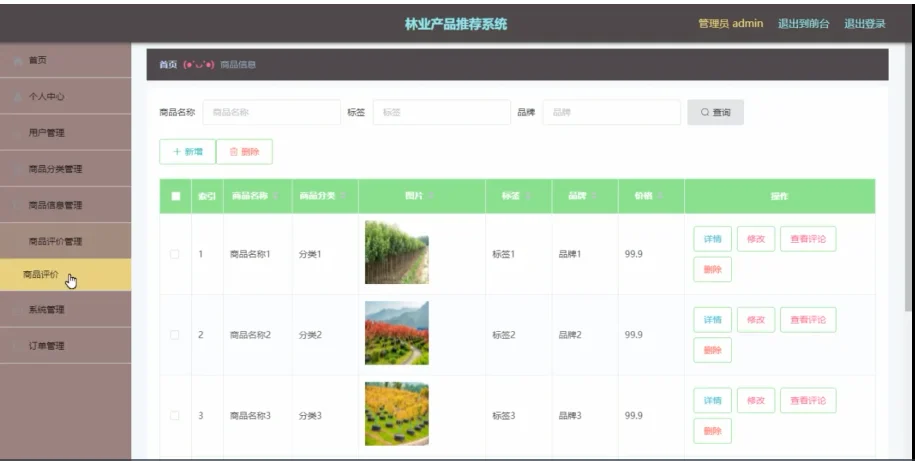
Task: Click 修改 for 商品名称2
Action: tap(756, 320)
